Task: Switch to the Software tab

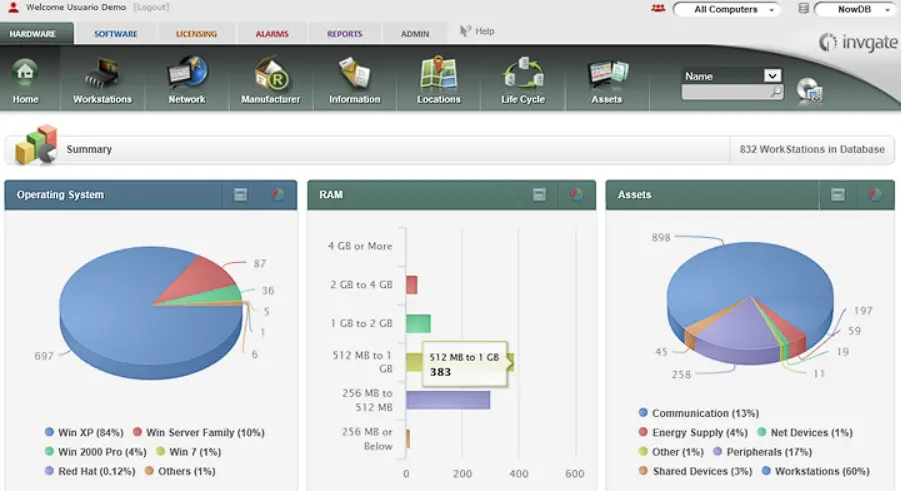Action: click(116, 34)
